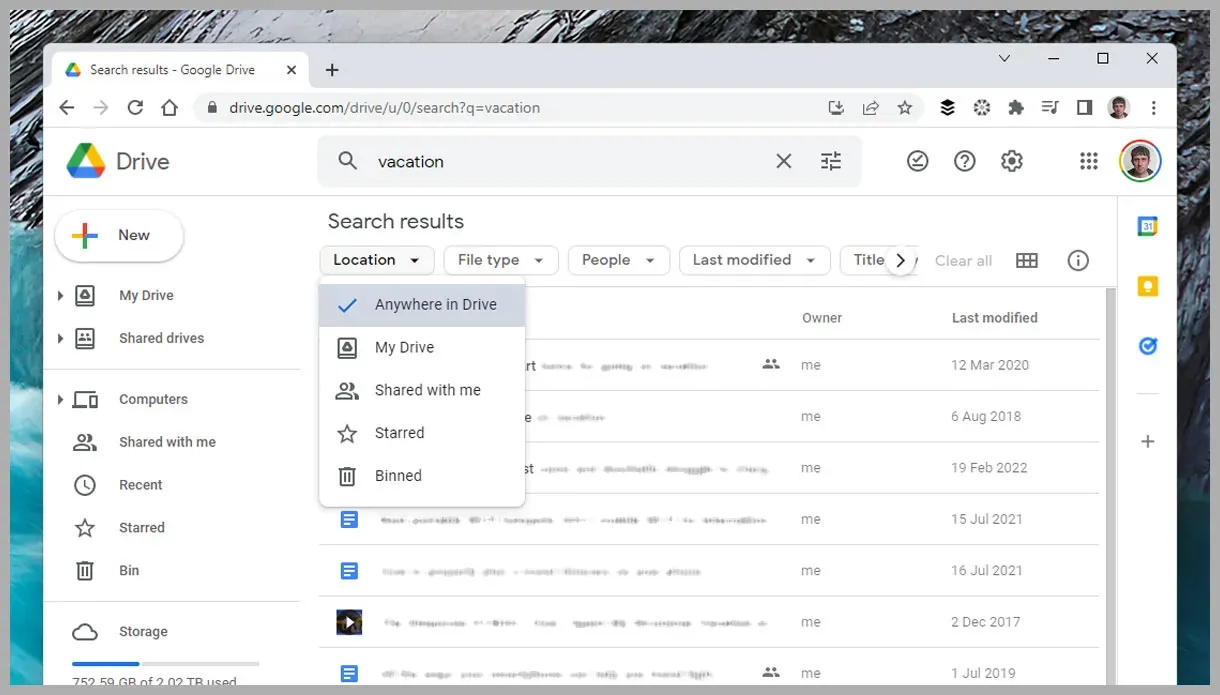This screenshot has width=1220, height=695.
Task: Click Clear all filters
Action: coord(963,260)
